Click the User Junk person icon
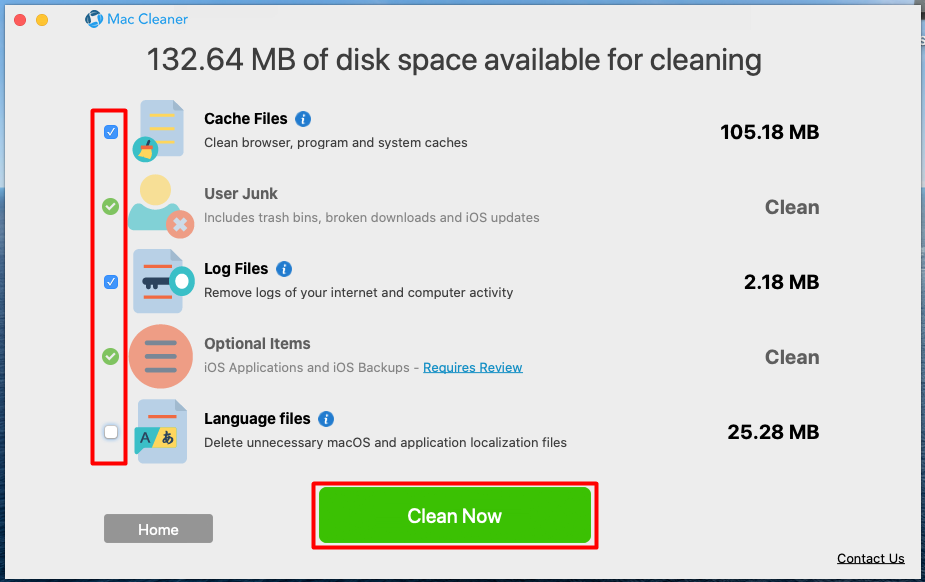This screenshot has width=925, height=582. (x=161, y=206)
